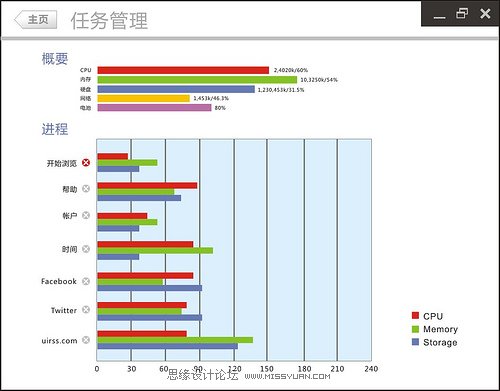This screenshot has height=391, width=500.
Task: Click the 150 axis label
Action: (267, 369)
